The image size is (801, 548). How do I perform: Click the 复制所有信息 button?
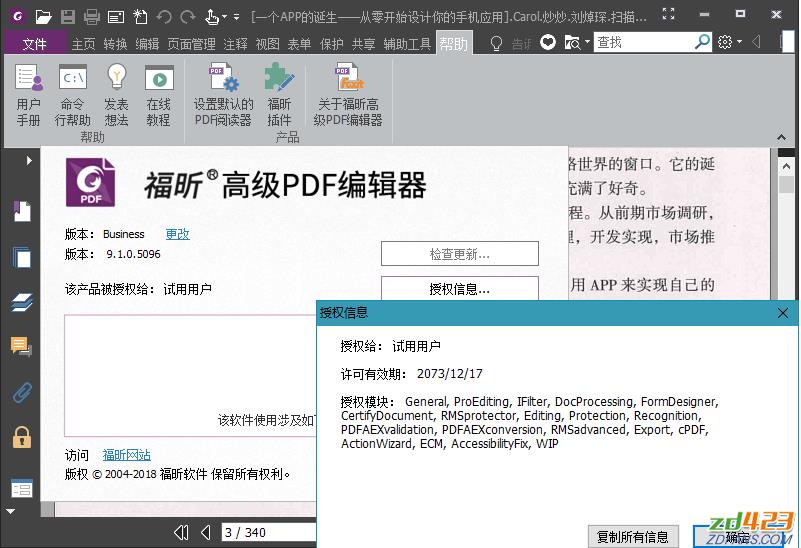point(633,537)
